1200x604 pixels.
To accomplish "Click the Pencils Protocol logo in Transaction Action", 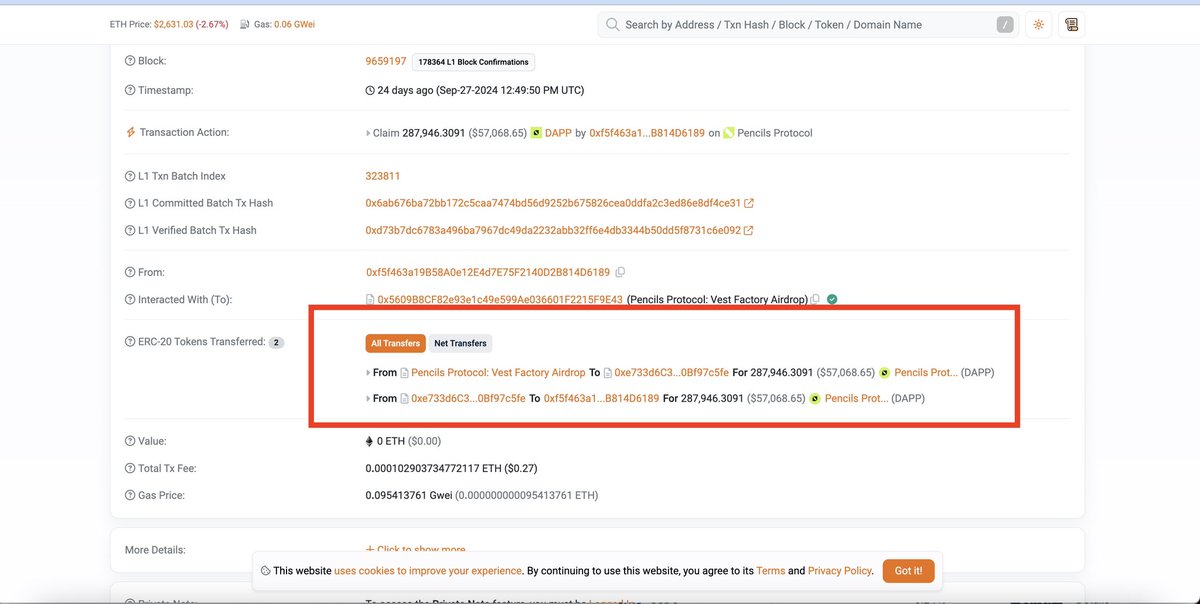I will coord(729,133).
